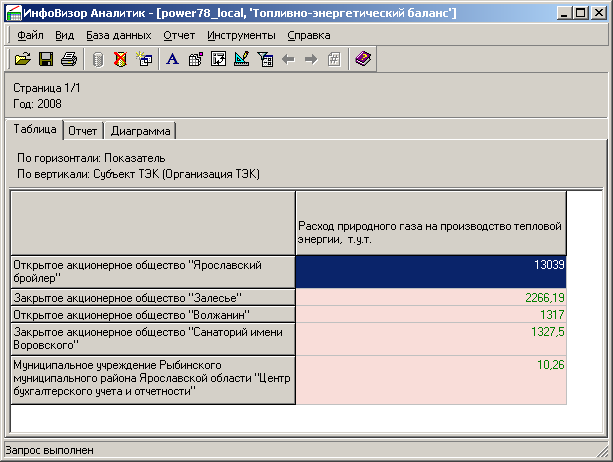Screen dimensions: 613x462
Task: Click row header ОАО "Волжанин"
Action: (153, 314)
